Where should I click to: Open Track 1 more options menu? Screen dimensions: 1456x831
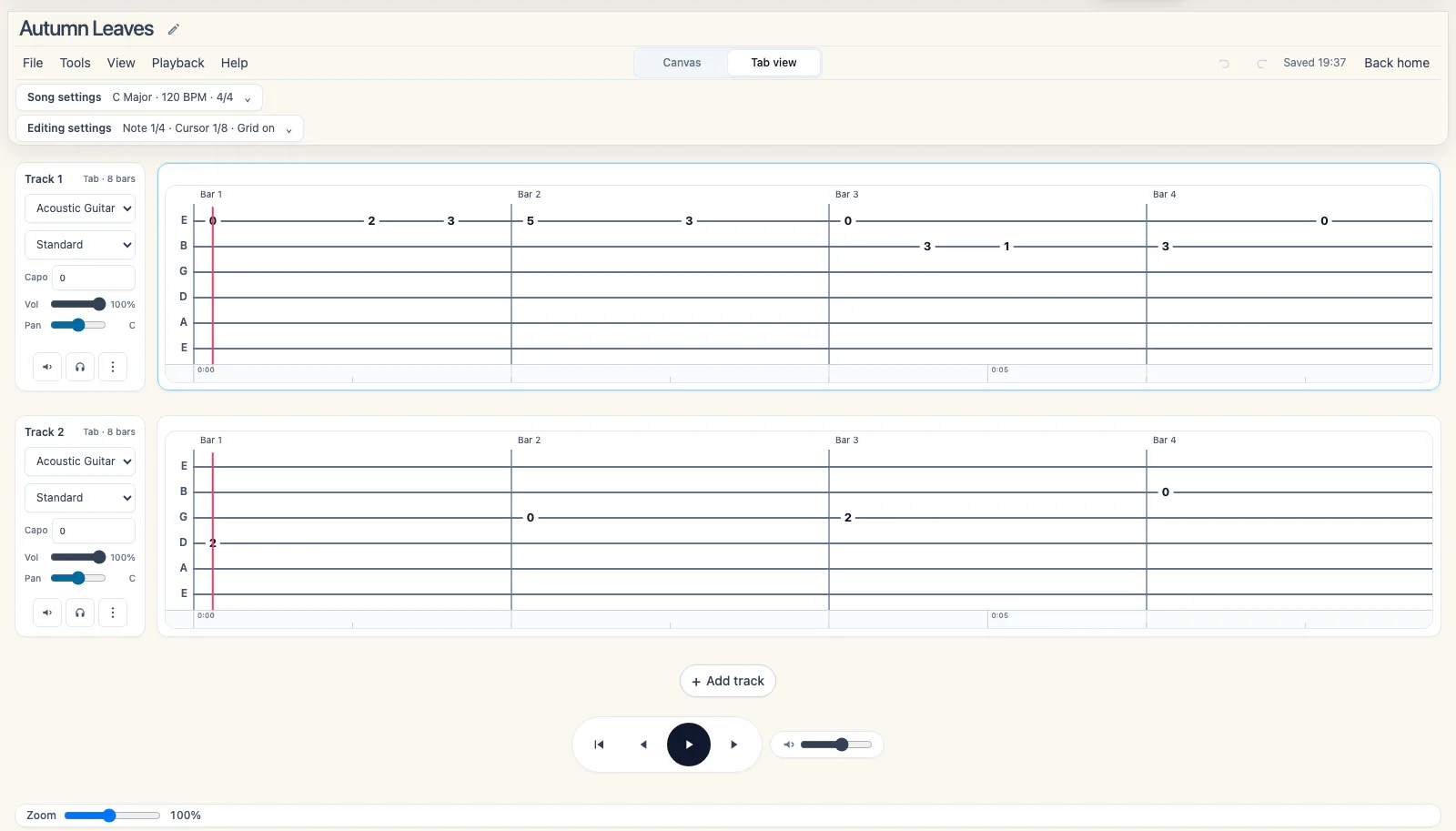(113, 367)
